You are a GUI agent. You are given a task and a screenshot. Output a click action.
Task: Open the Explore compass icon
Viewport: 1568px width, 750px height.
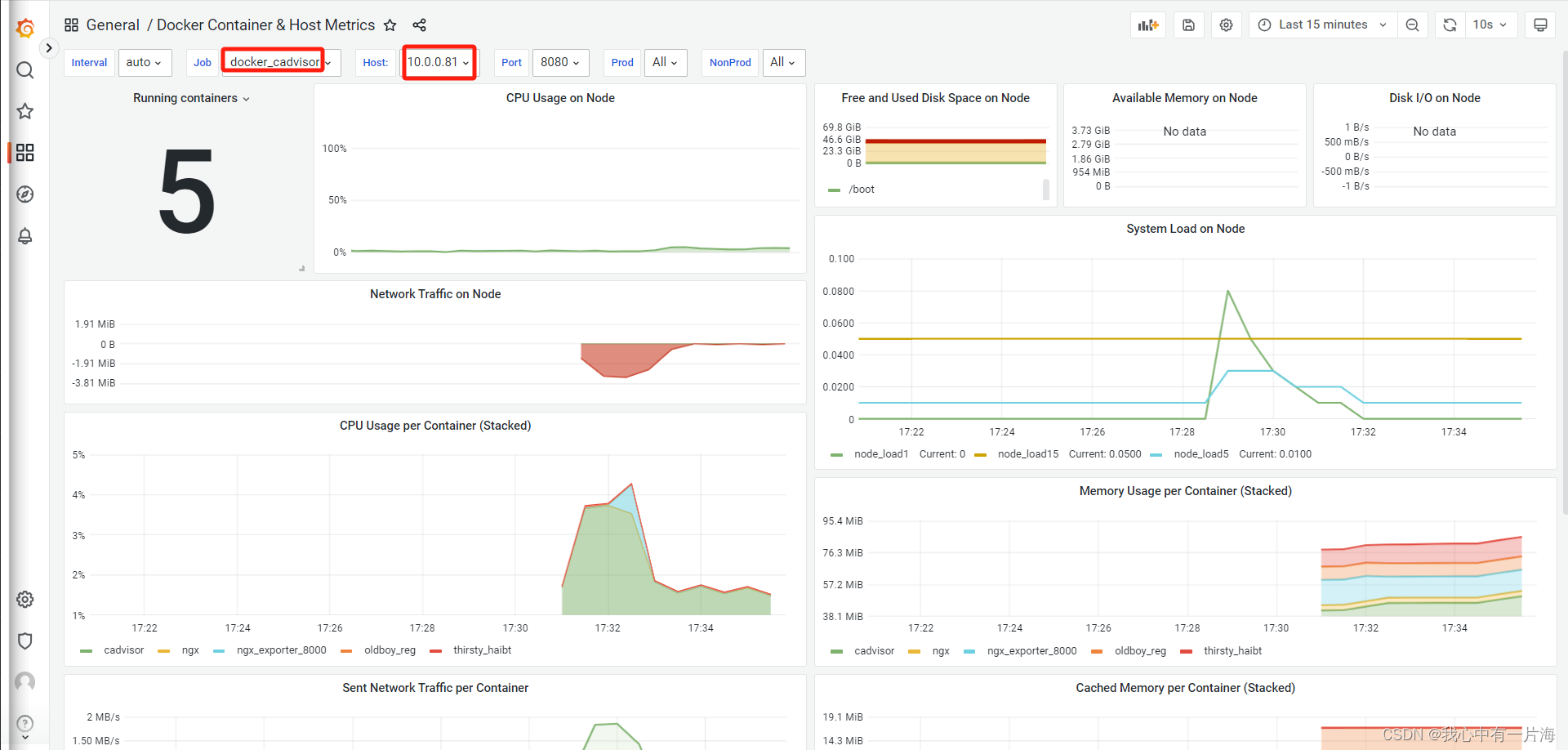(x=25, y=194)
